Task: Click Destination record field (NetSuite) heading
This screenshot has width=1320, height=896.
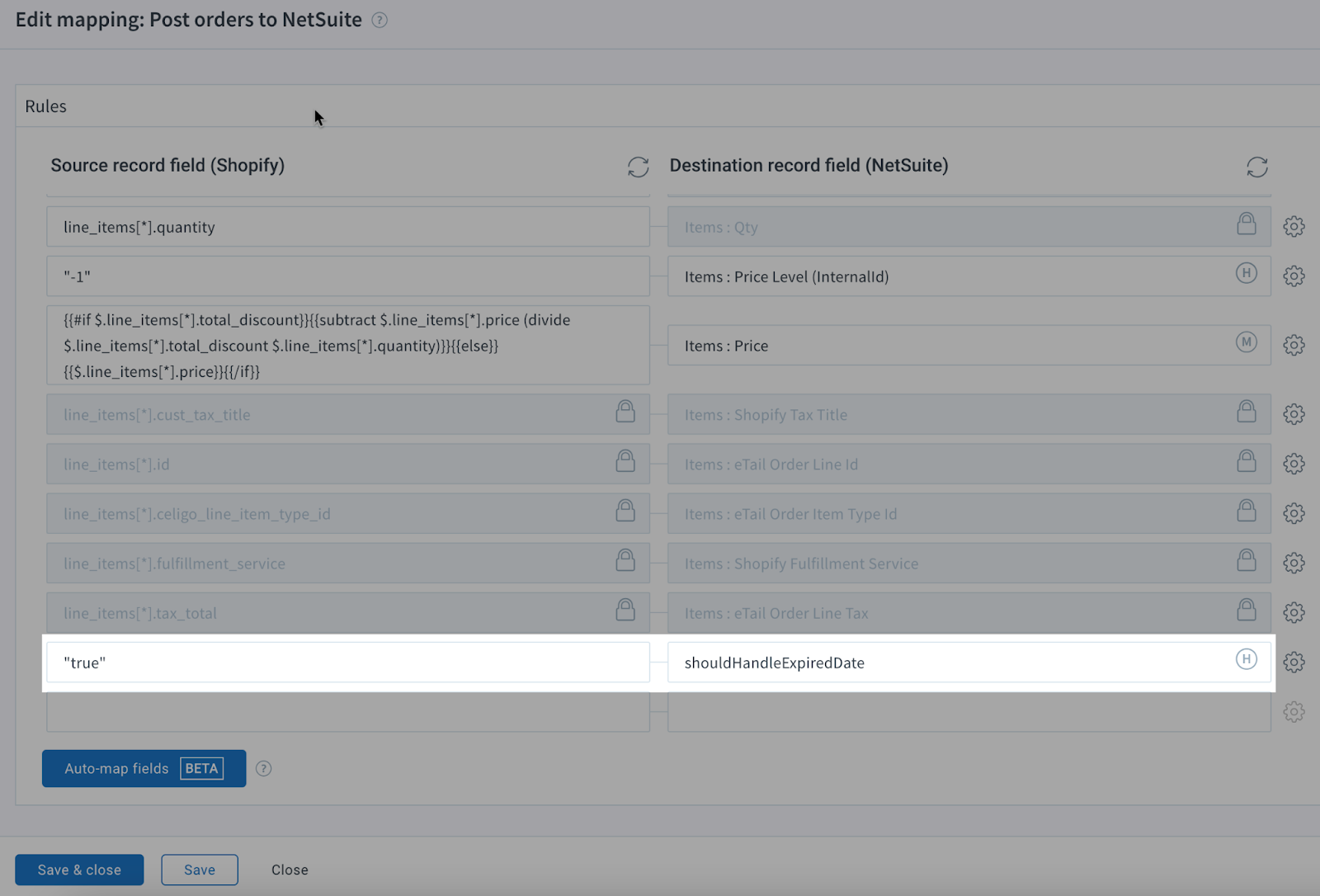Action: (x=808, y=165)
